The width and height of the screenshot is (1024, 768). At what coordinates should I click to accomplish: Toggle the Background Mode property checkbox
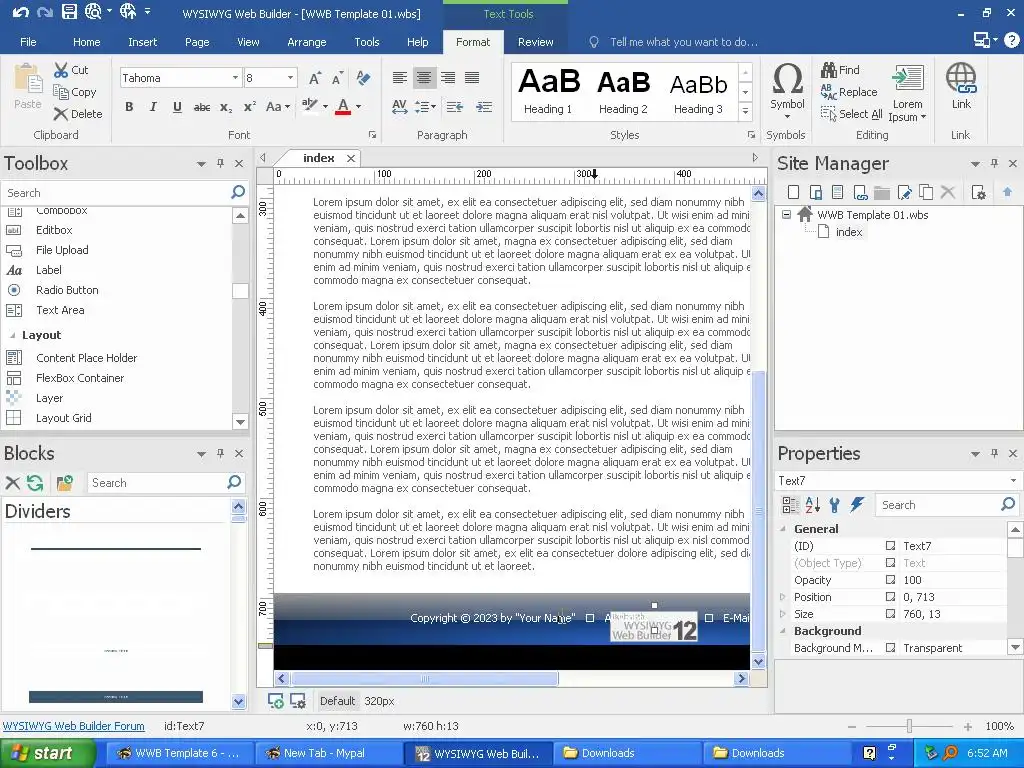click(x=890, y=647)
